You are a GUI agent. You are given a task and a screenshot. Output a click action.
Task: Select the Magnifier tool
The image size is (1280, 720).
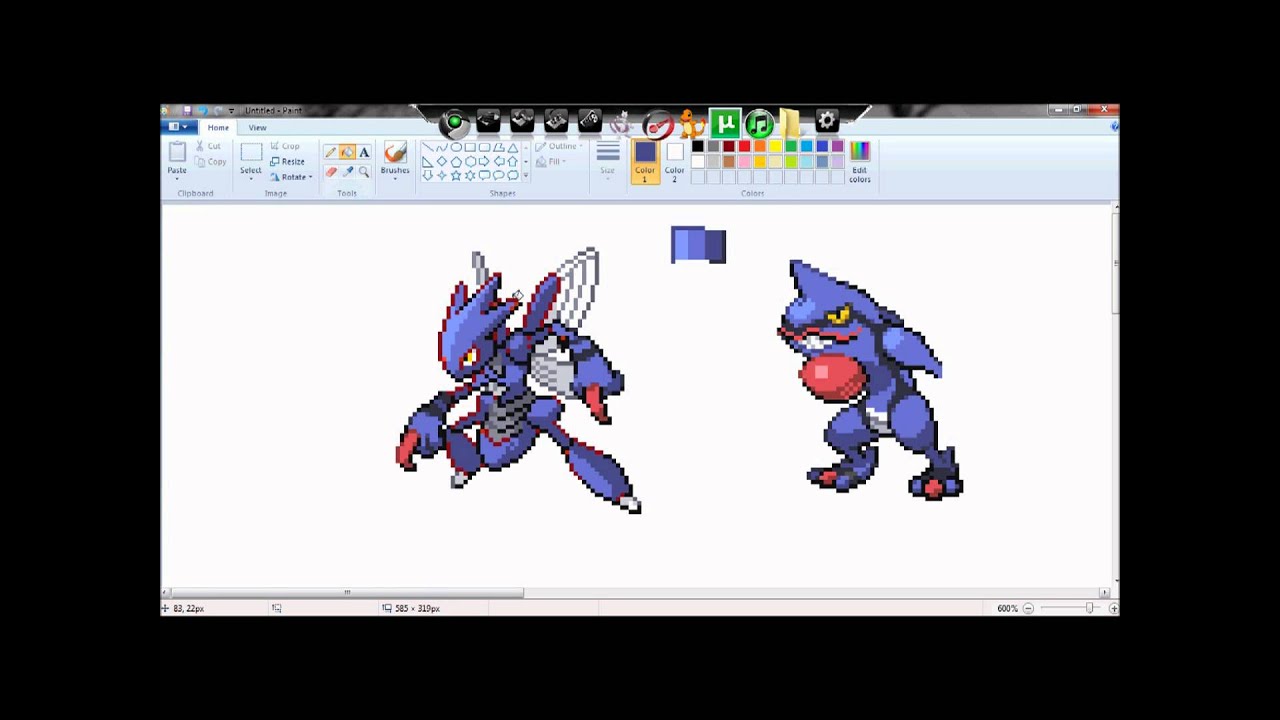364,172
